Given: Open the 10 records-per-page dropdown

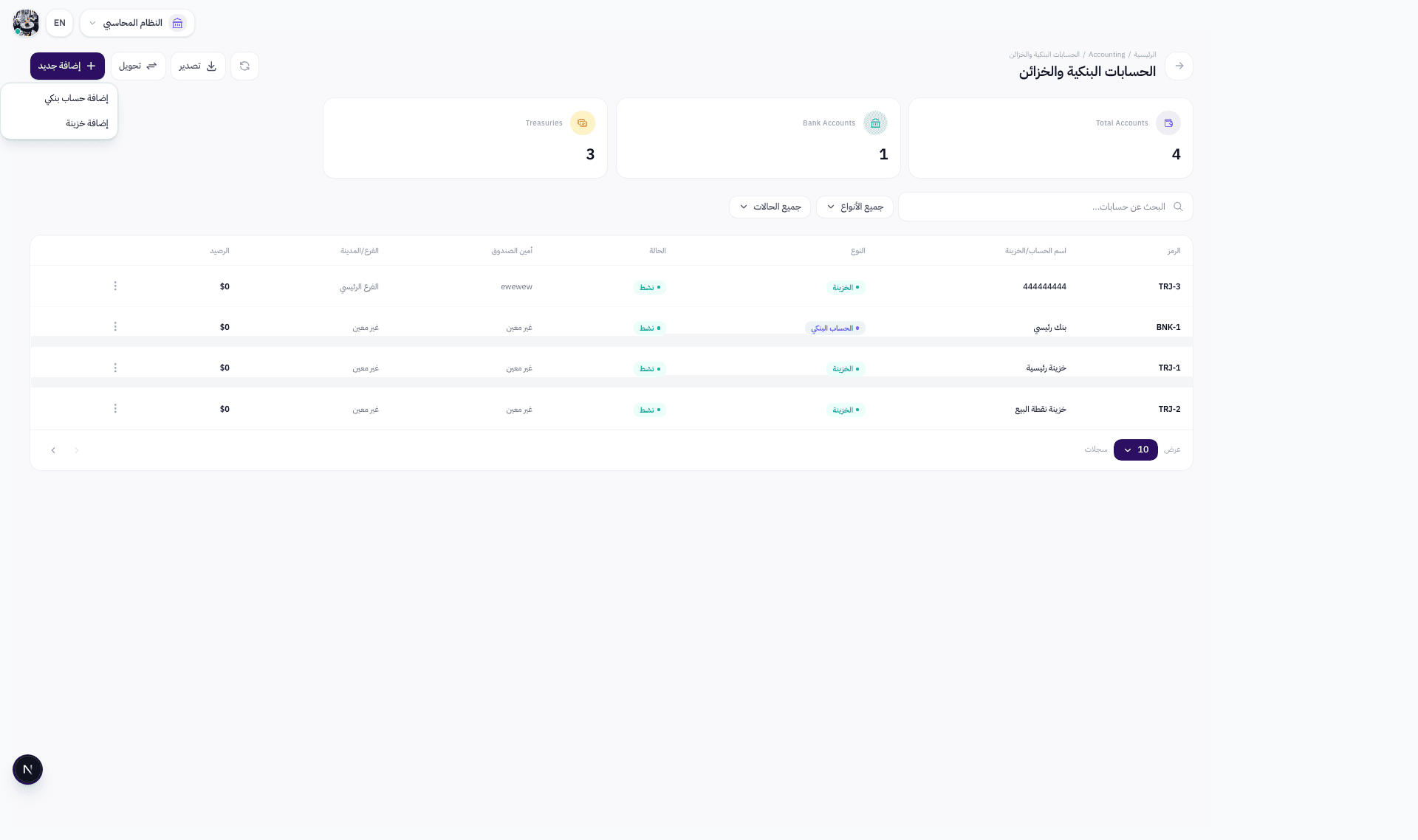Looking at the screenshot, I should [1135, 450].
